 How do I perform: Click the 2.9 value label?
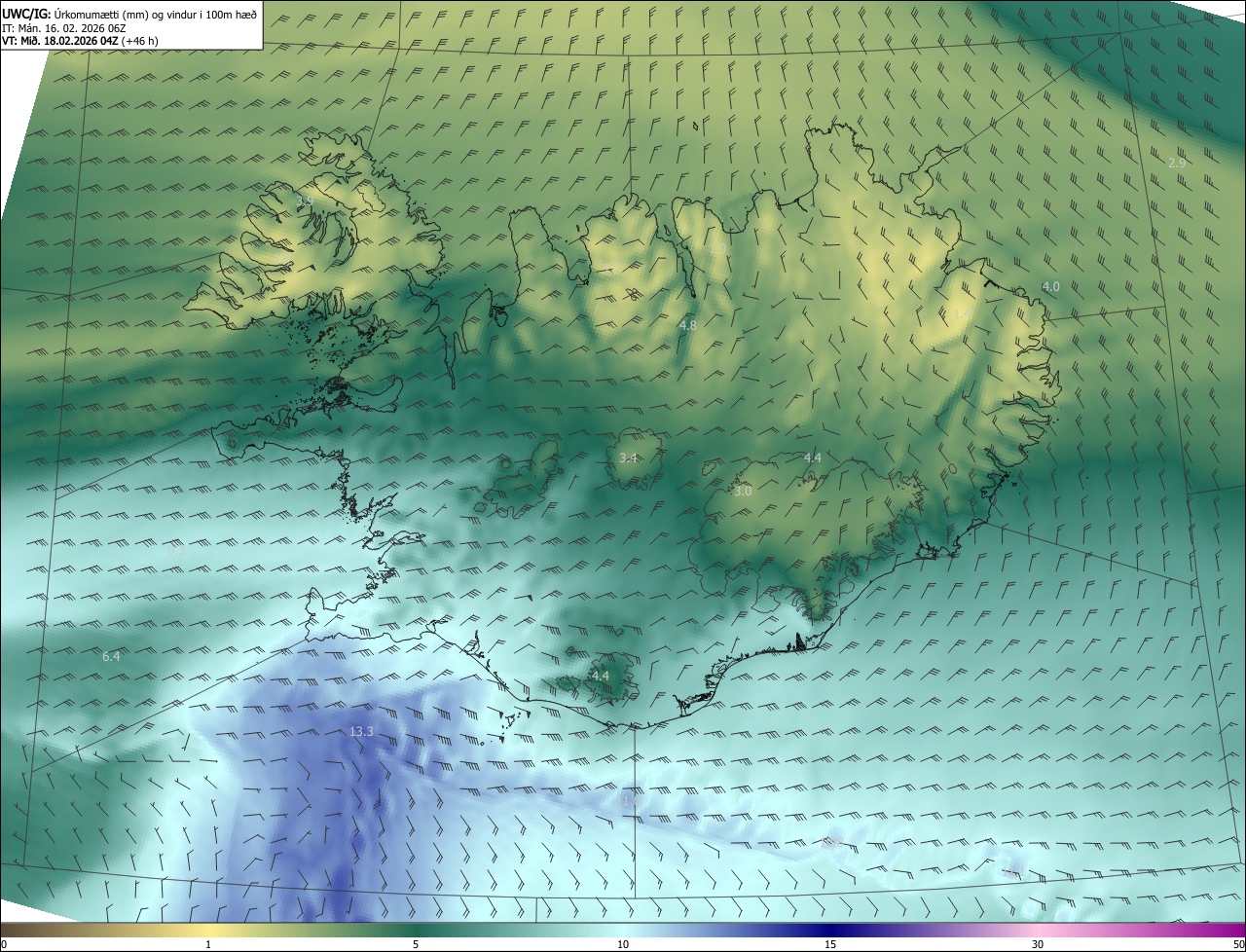1177,163
